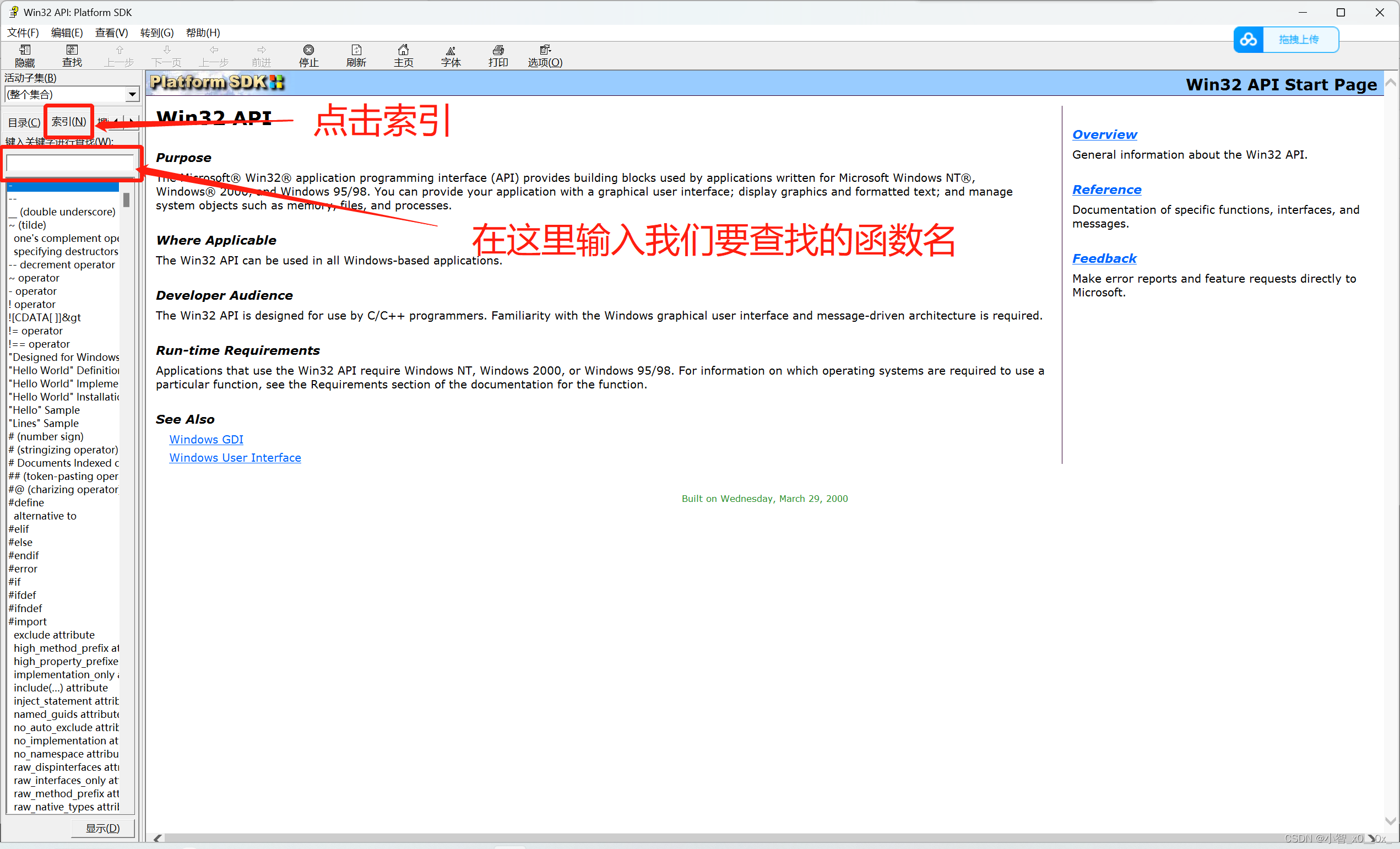The width and height of the screenshot is (1400, 849).
Task: Click the keyword search input field
Action: click(x=70, y=163)
